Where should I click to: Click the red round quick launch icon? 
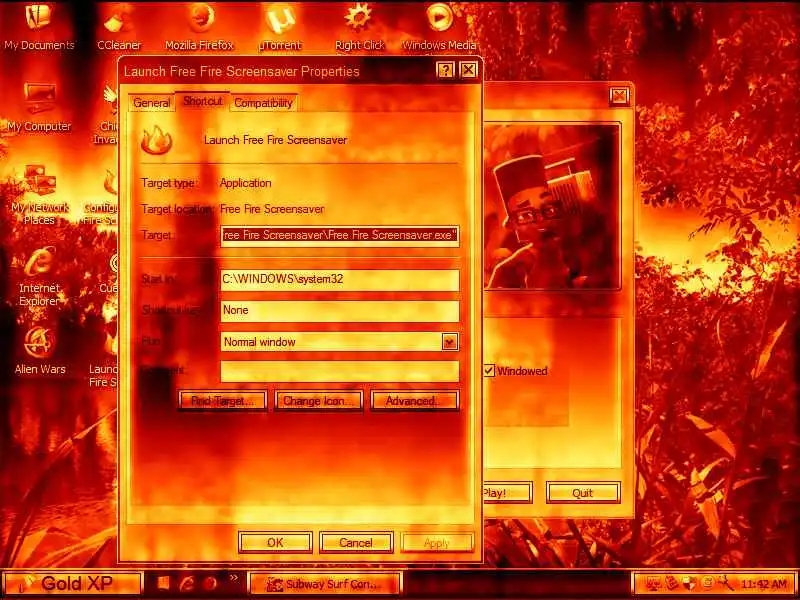(x=210, y=584)
